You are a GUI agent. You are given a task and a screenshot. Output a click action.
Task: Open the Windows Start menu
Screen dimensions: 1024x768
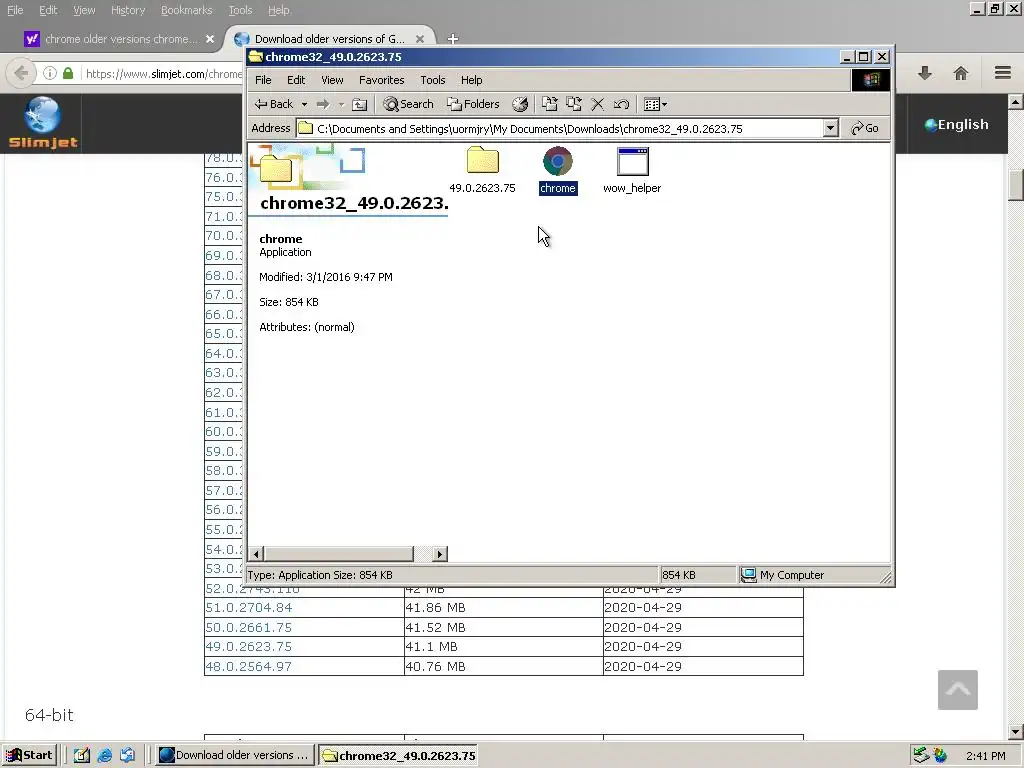(29, 756)
